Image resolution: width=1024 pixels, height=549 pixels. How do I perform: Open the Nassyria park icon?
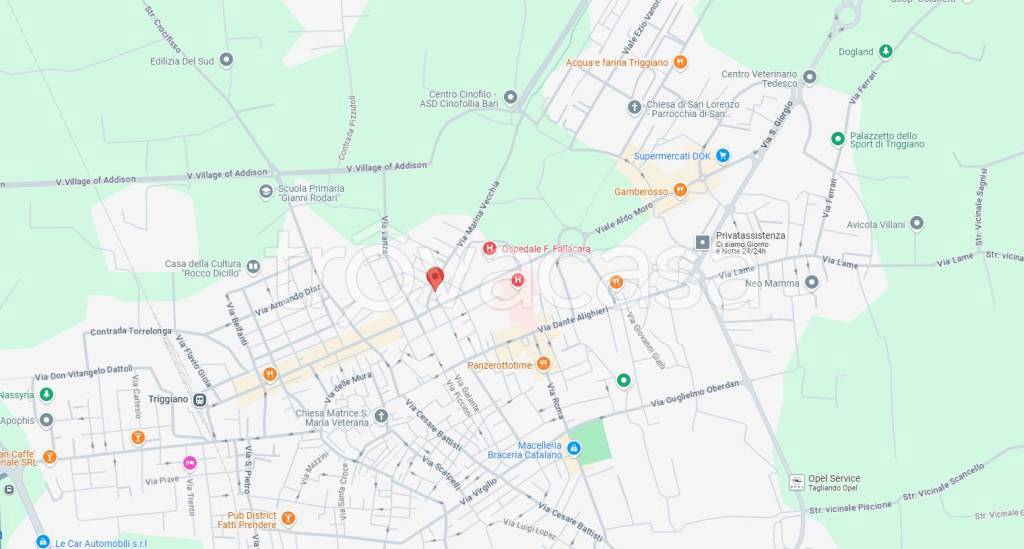click(x=46, y=394)
